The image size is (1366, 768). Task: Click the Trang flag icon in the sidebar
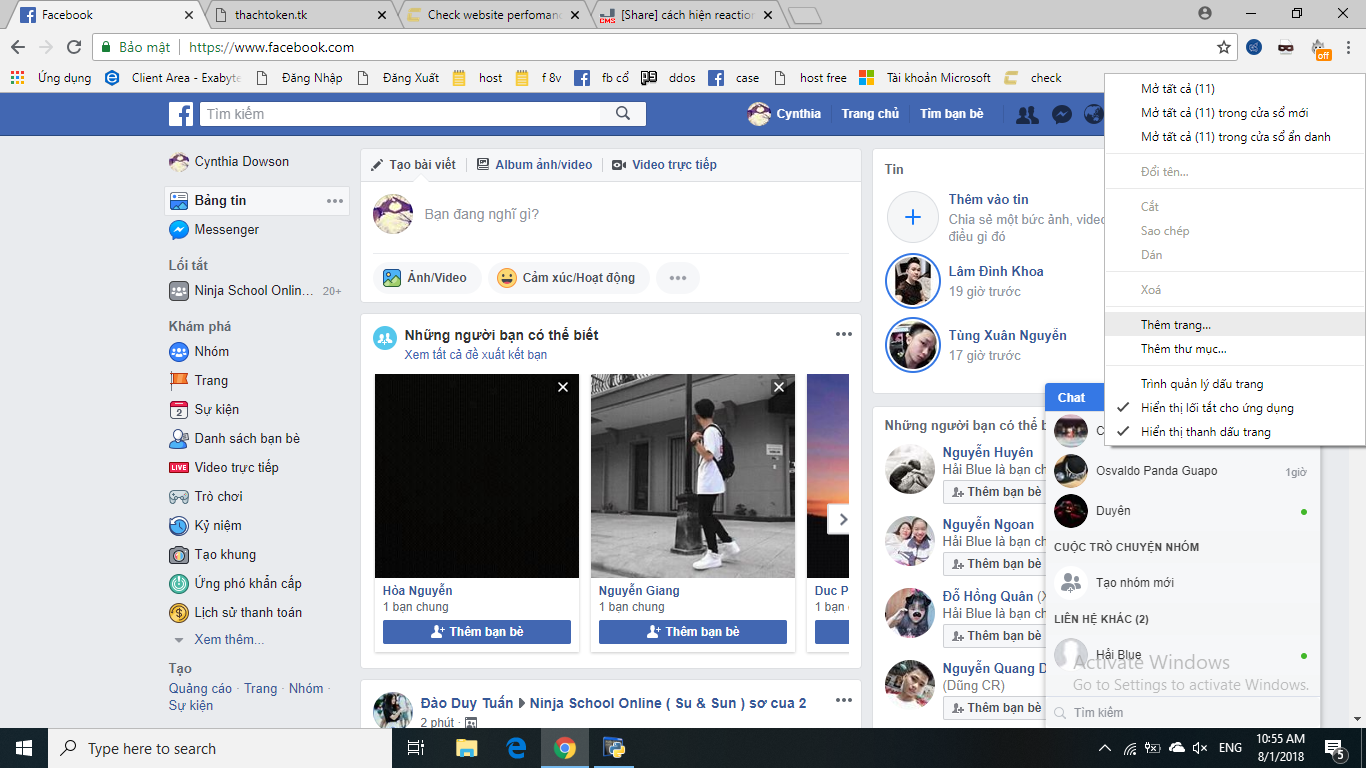tap(178, 380)
